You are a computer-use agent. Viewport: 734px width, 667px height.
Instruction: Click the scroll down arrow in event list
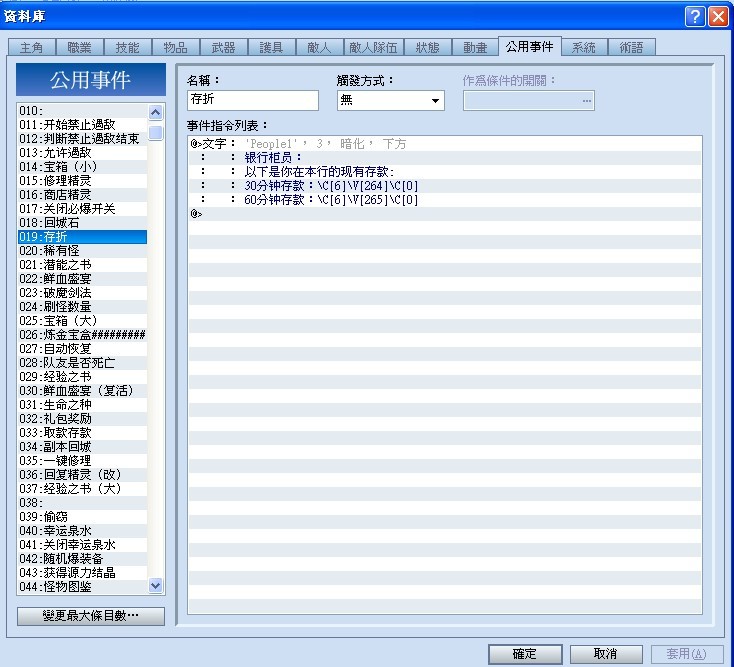point(155,585)
